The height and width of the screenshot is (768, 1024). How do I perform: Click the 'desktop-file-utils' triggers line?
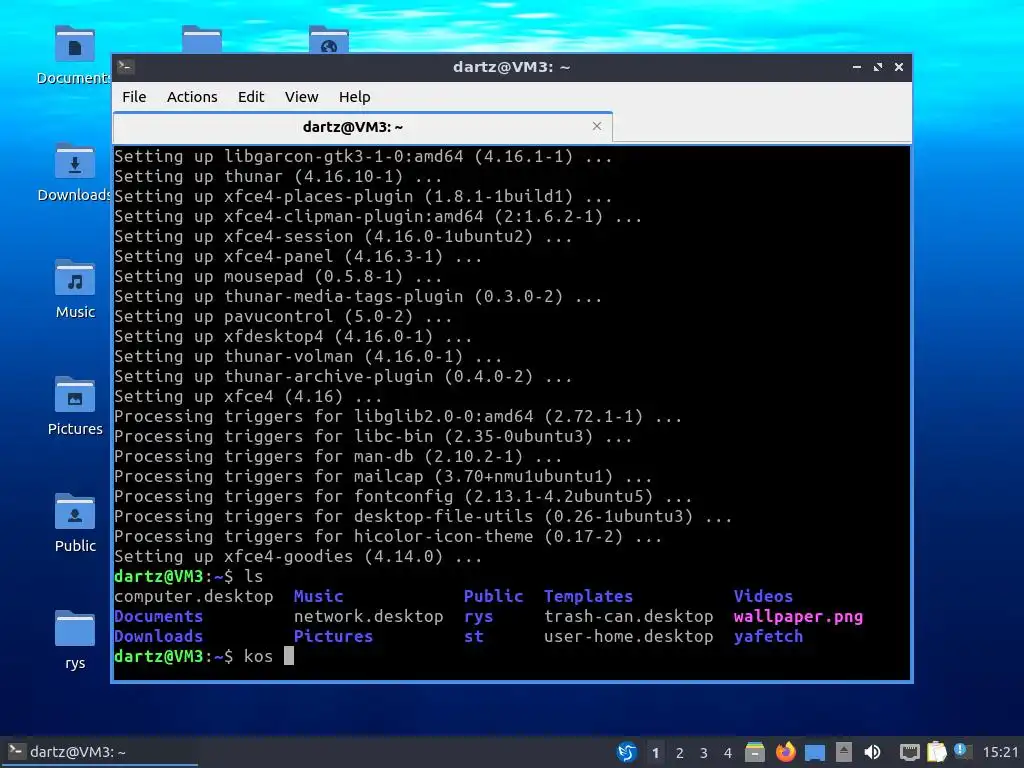pyautogui.click(x=423, y=516)
